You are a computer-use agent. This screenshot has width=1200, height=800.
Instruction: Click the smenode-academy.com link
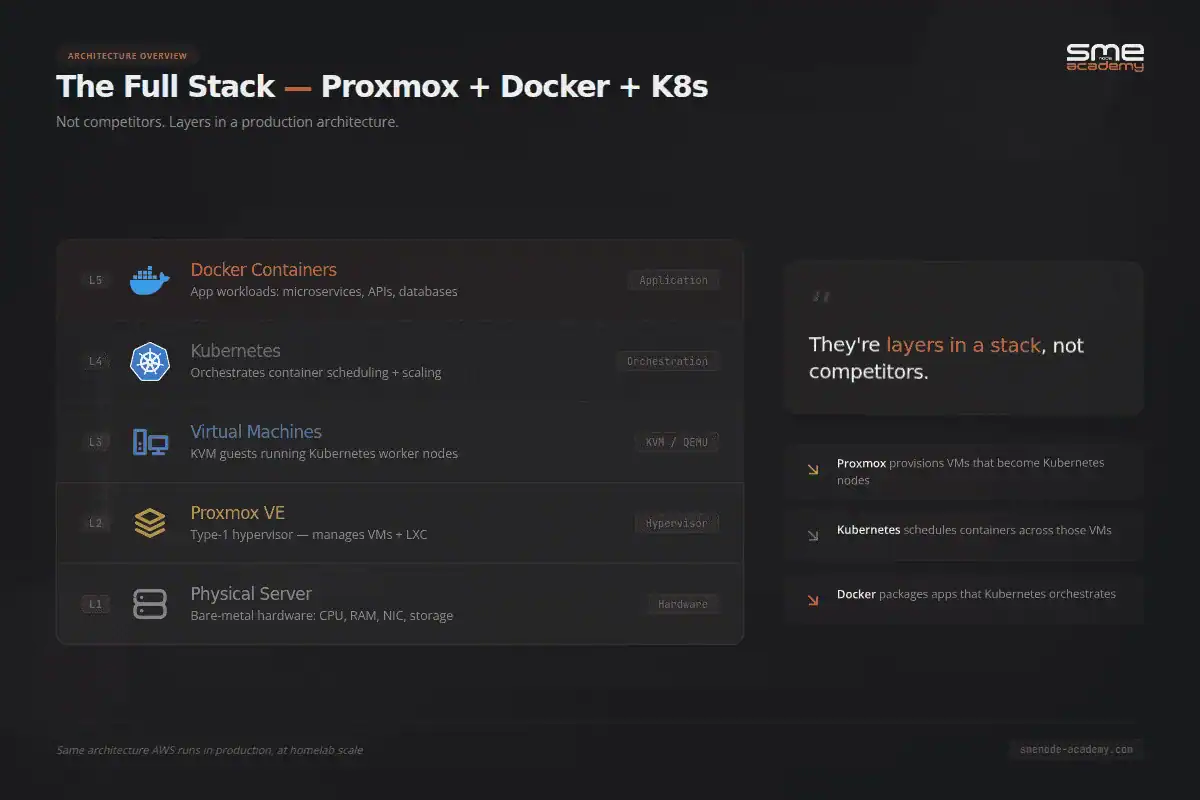pyautogui.click(x=1076, y=749)
